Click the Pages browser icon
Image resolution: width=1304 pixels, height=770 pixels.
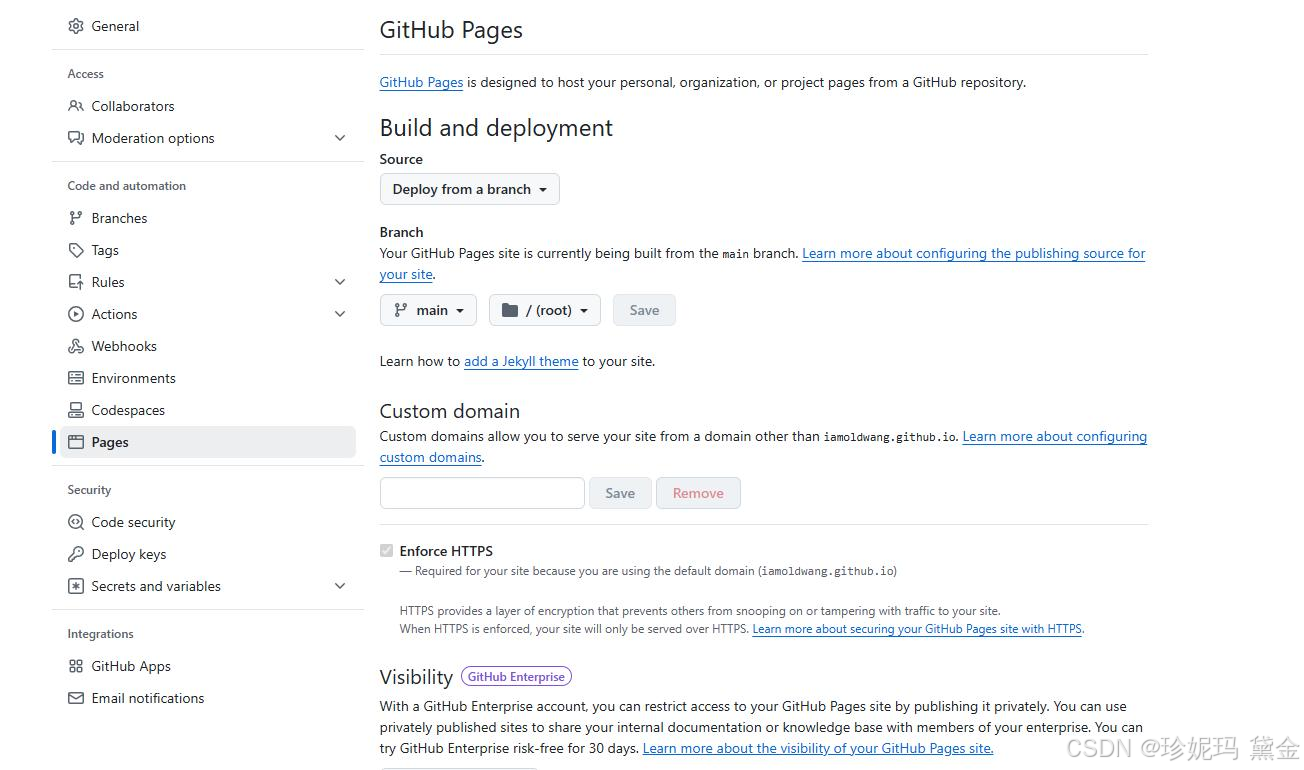(76, 442)
